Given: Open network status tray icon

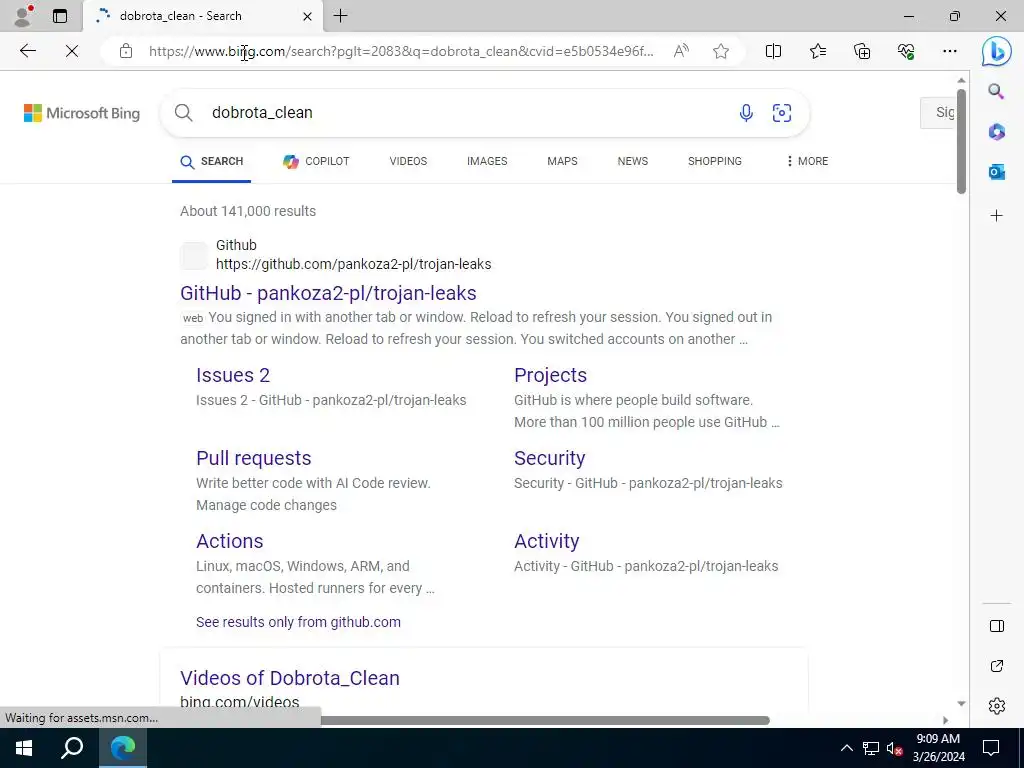Looking at the screenshot, I should 870,748.
